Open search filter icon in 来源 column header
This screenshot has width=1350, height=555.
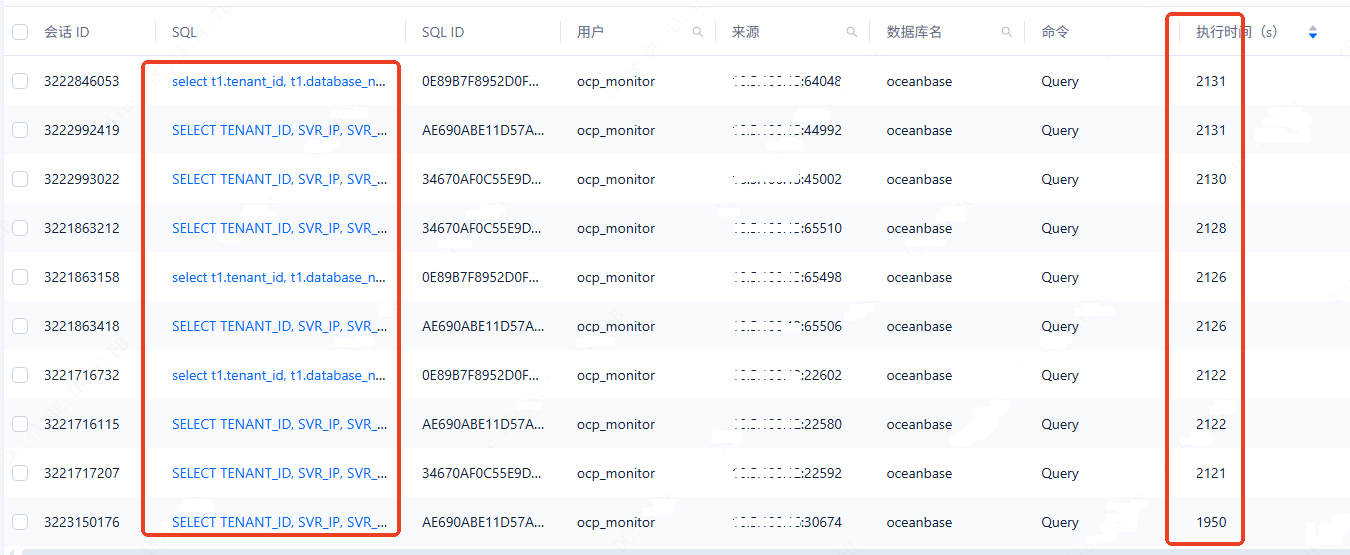click(x=852, y=32)
